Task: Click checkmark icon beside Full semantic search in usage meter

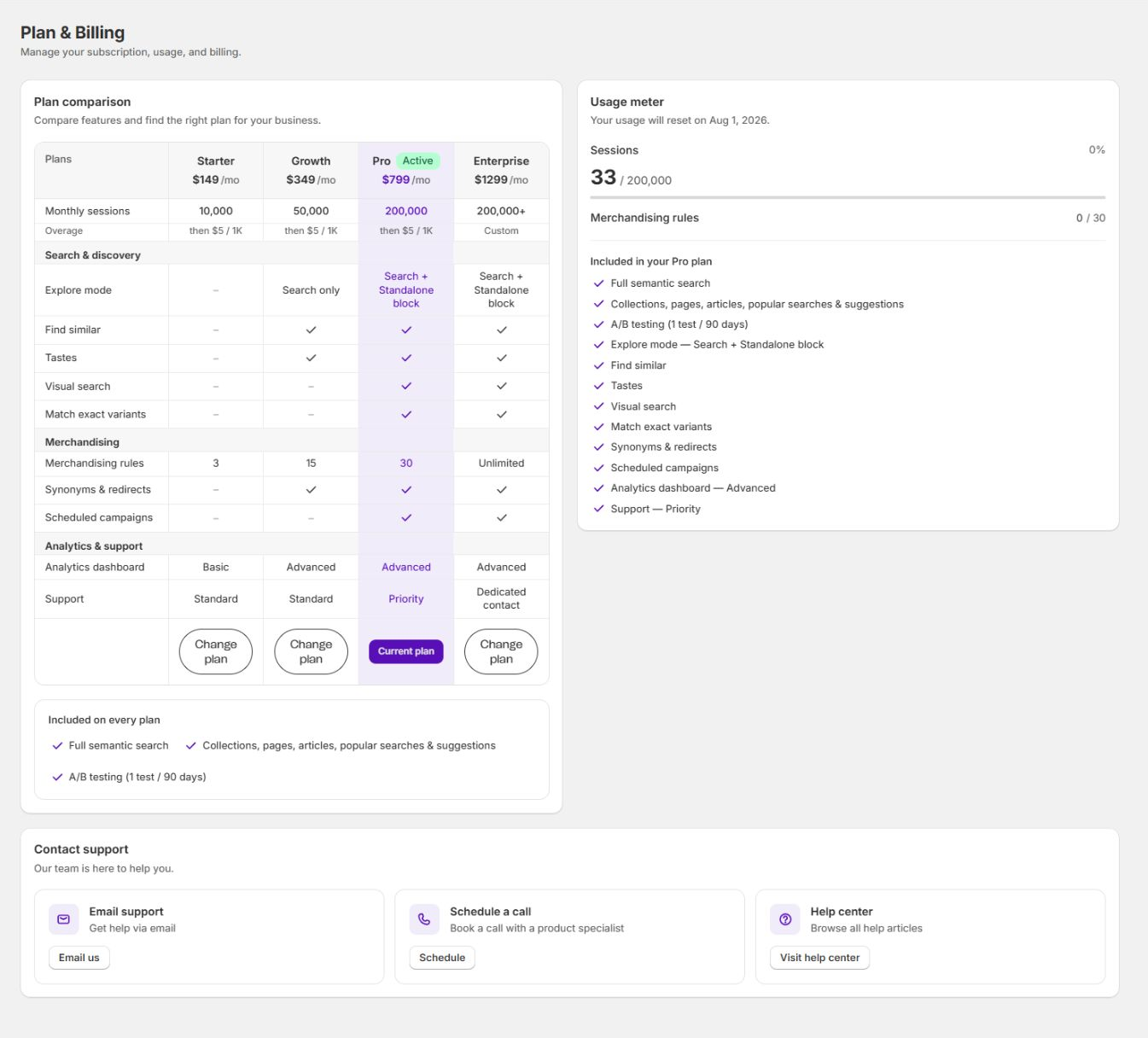Action: 599,283
